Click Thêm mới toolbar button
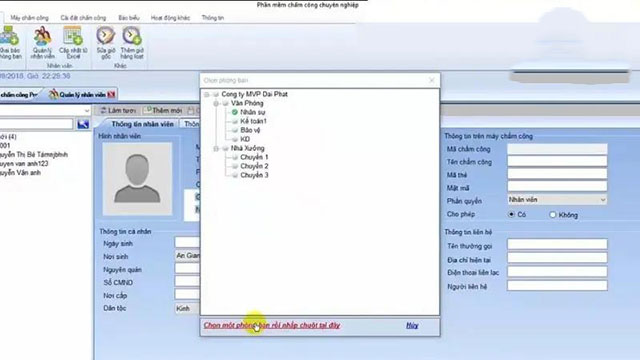This screenshot has width=640, height=360. (x=163, y=111)
